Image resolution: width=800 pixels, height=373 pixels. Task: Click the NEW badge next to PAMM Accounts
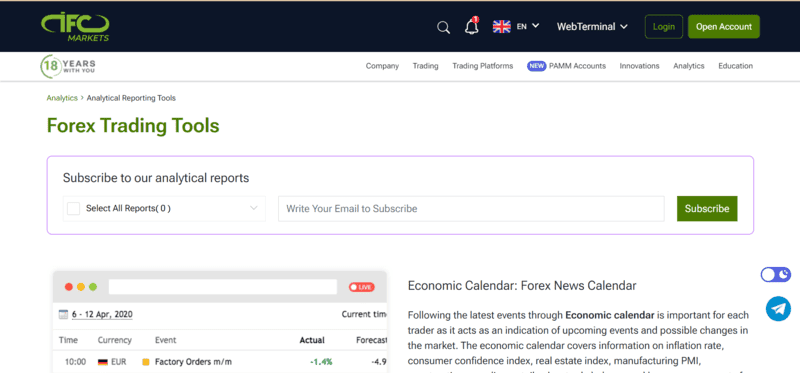click(x=537, y=66)
